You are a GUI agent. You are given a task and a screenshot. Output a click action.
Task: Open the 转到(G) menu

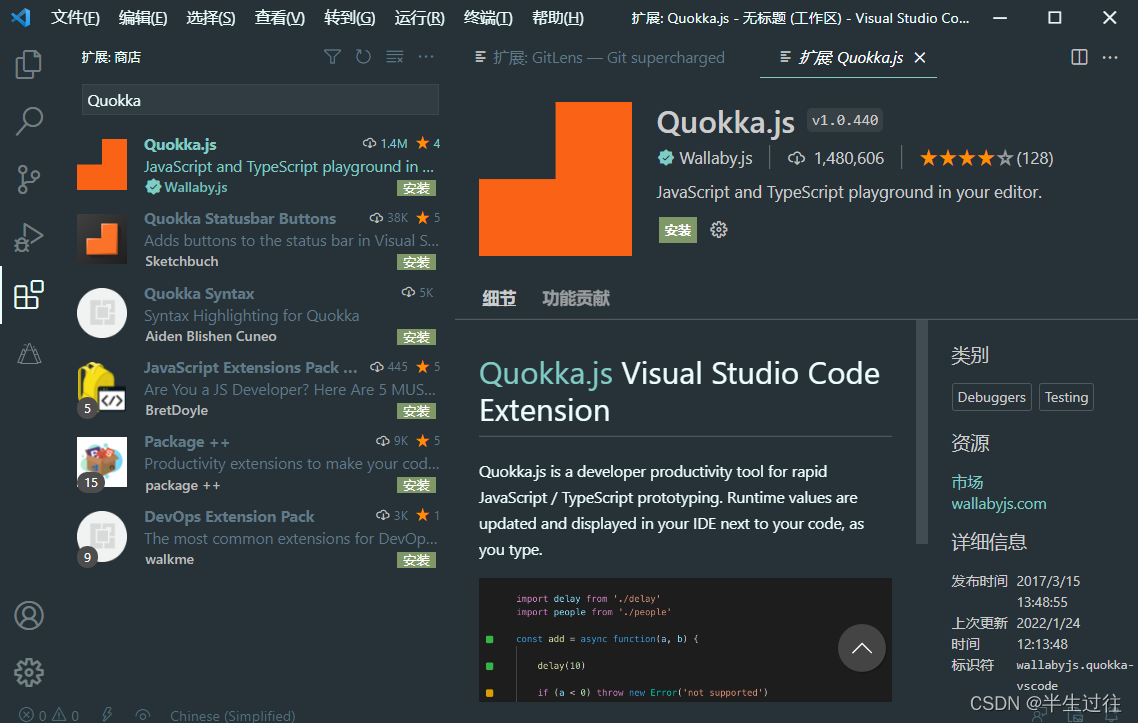click(350, 17)
